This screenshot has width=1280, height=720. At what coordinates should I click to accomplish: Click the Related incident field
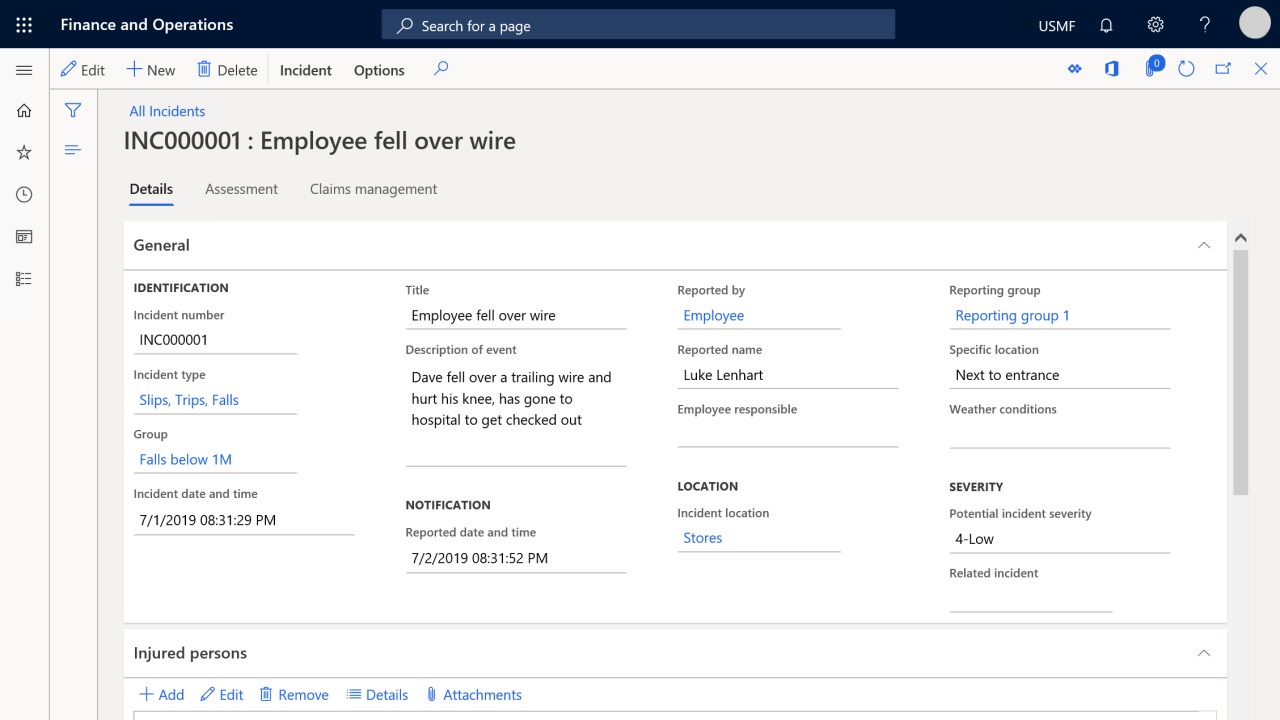coord(1031,599)
